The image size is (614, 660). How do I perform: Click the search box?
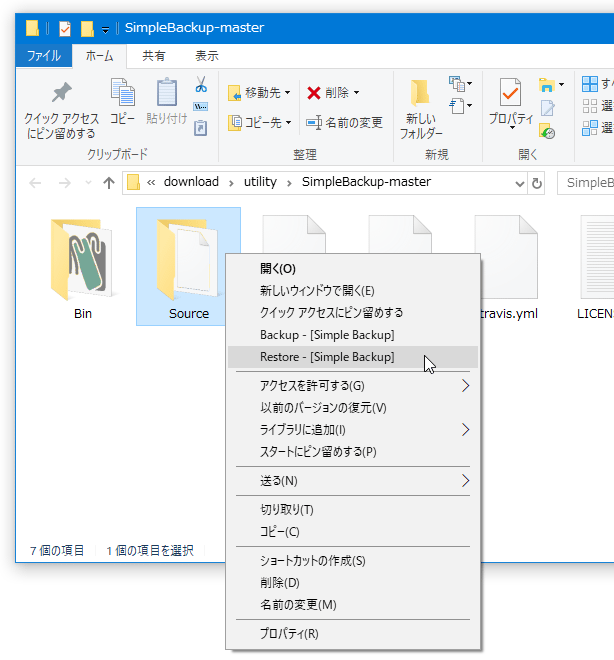(586, 183)
